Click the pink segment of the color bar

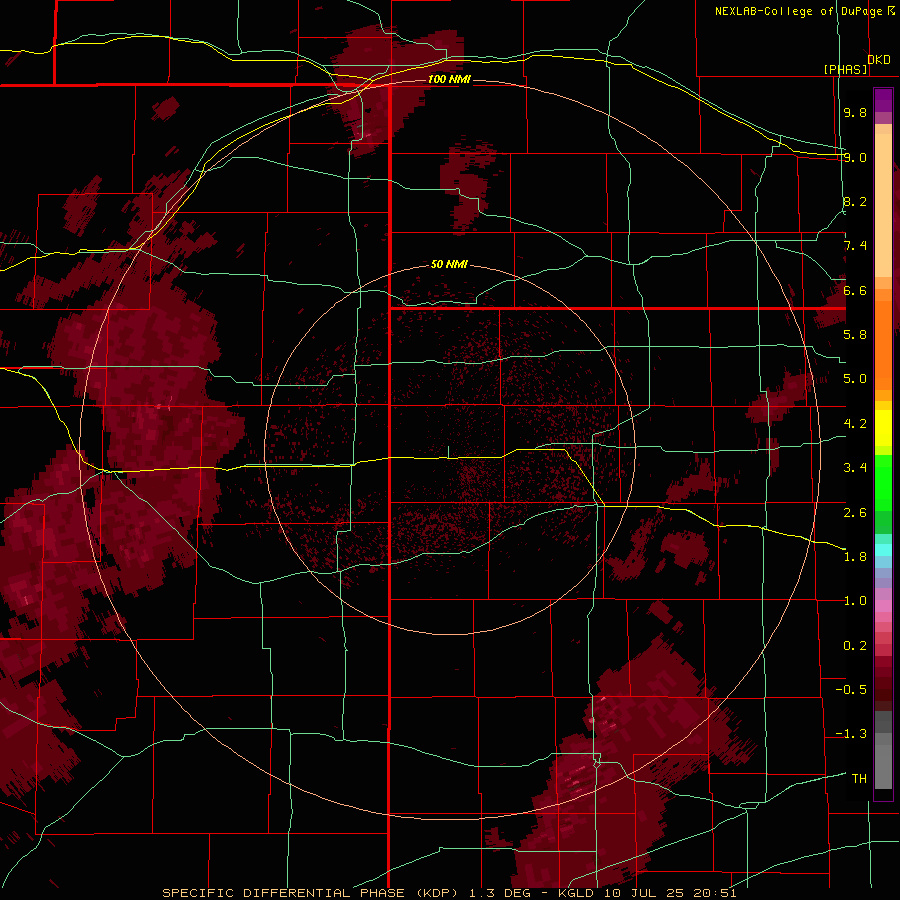coord(883,606)
